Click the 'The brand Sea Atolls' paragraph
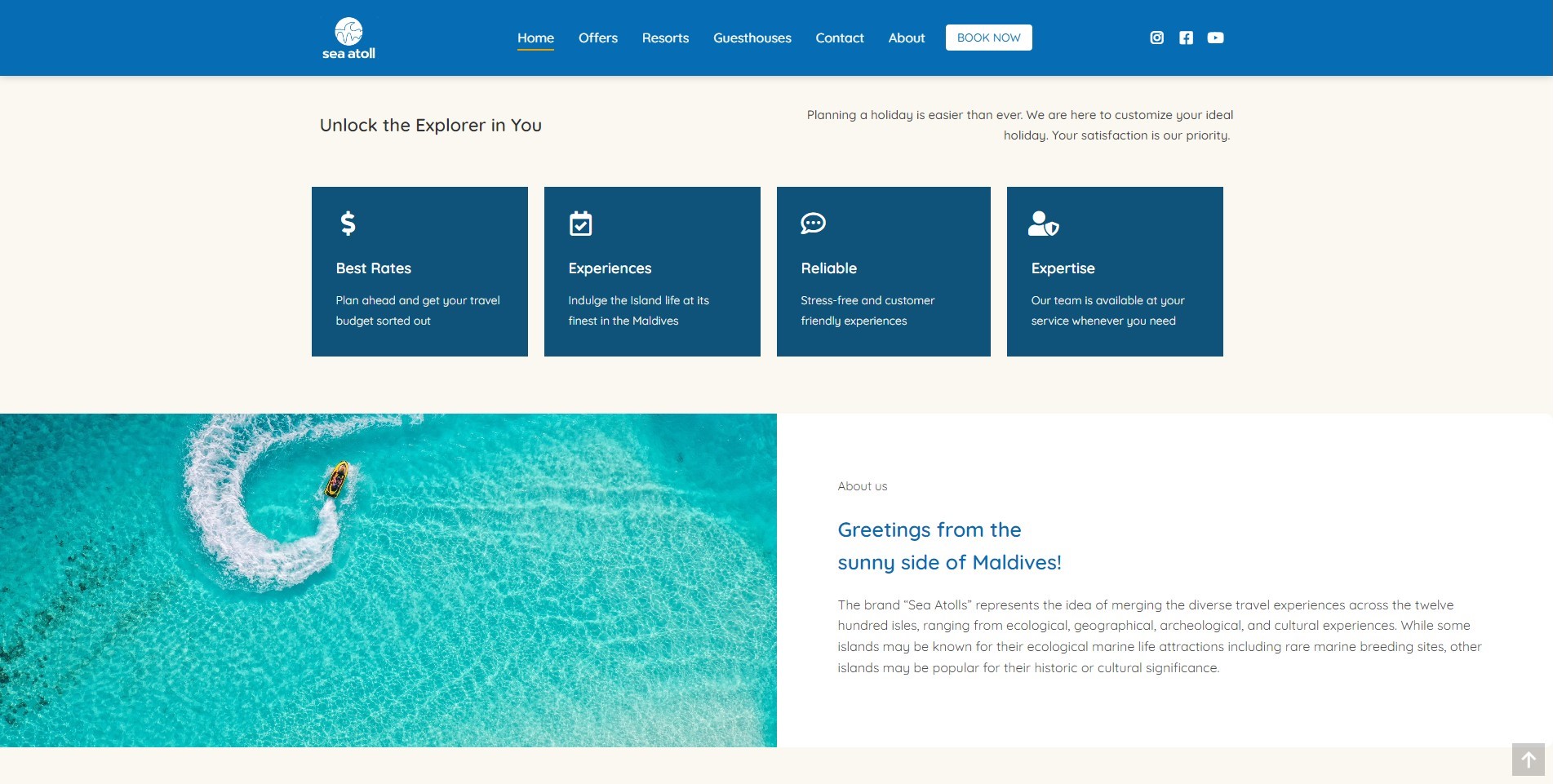Screen dimensions: 1553x784 pos(1160,636)
